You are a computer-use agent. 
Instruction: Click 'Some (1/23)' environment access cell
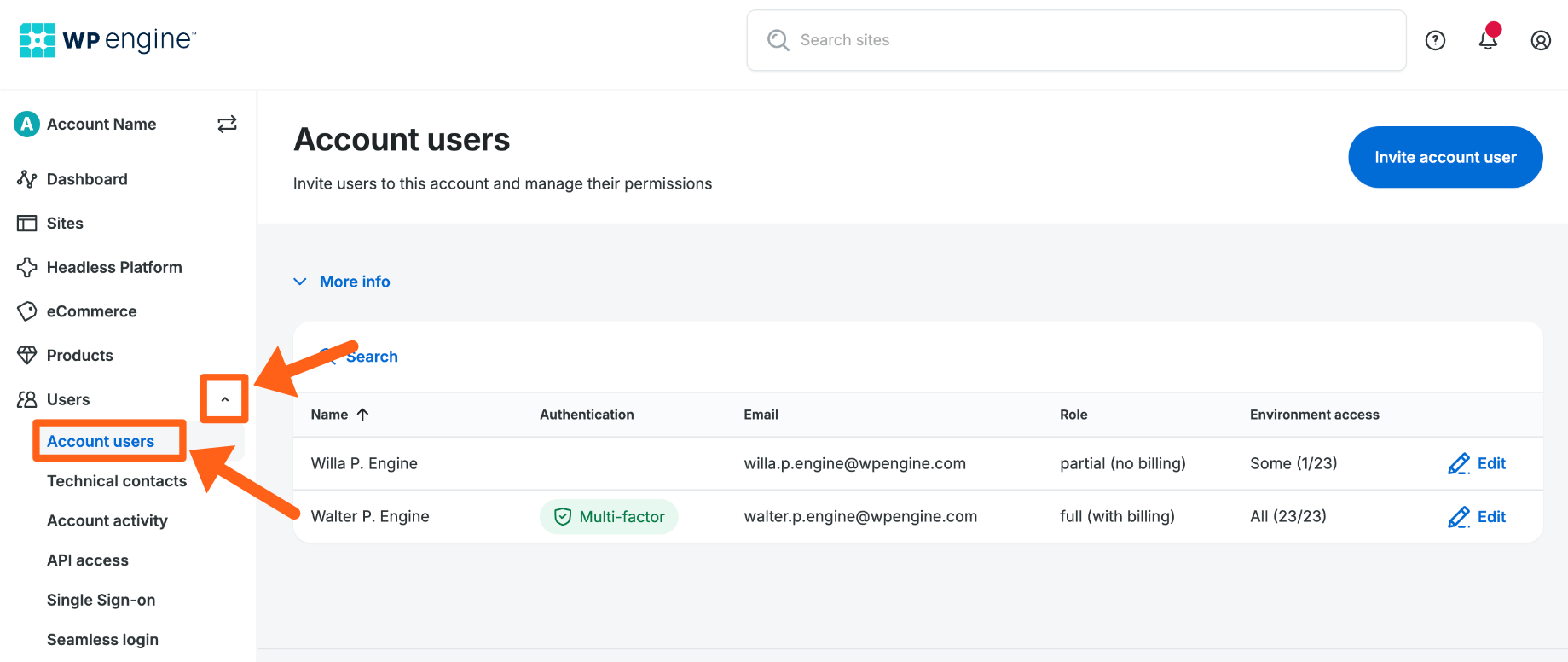[x=1293, y=464]
